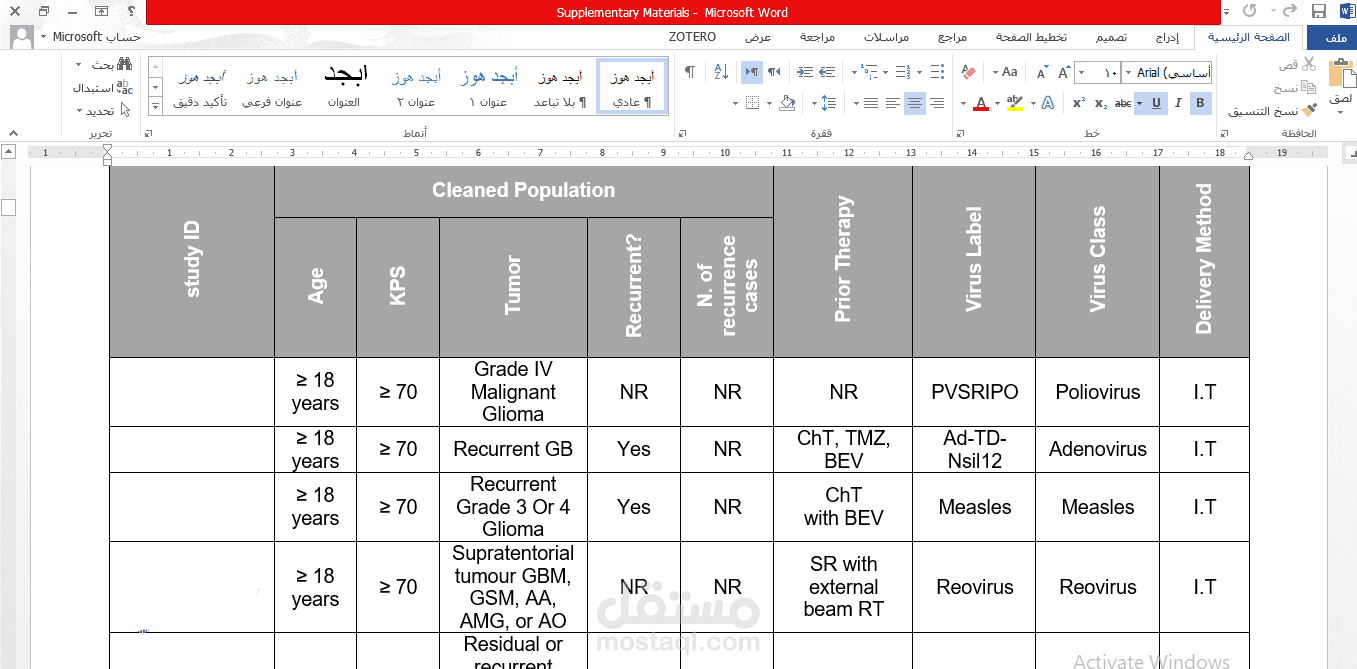This screenshot has height=669, width=1357.
Task: Click the Cut scissors icon
Action: point(1309,64)
